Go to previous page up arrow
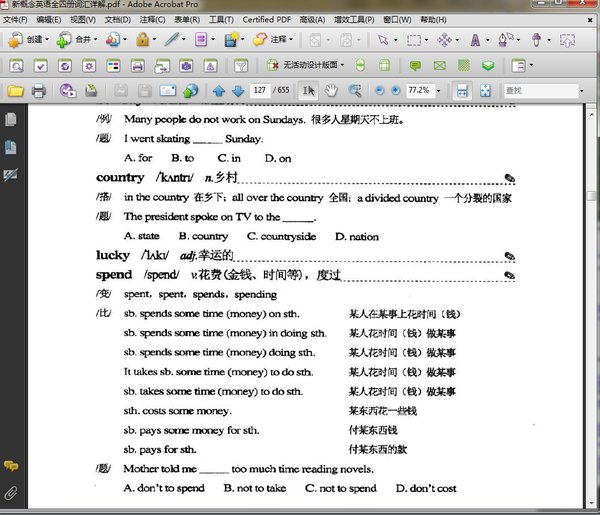The width and height of the screenshot is (600, 515). coord(219,91)
